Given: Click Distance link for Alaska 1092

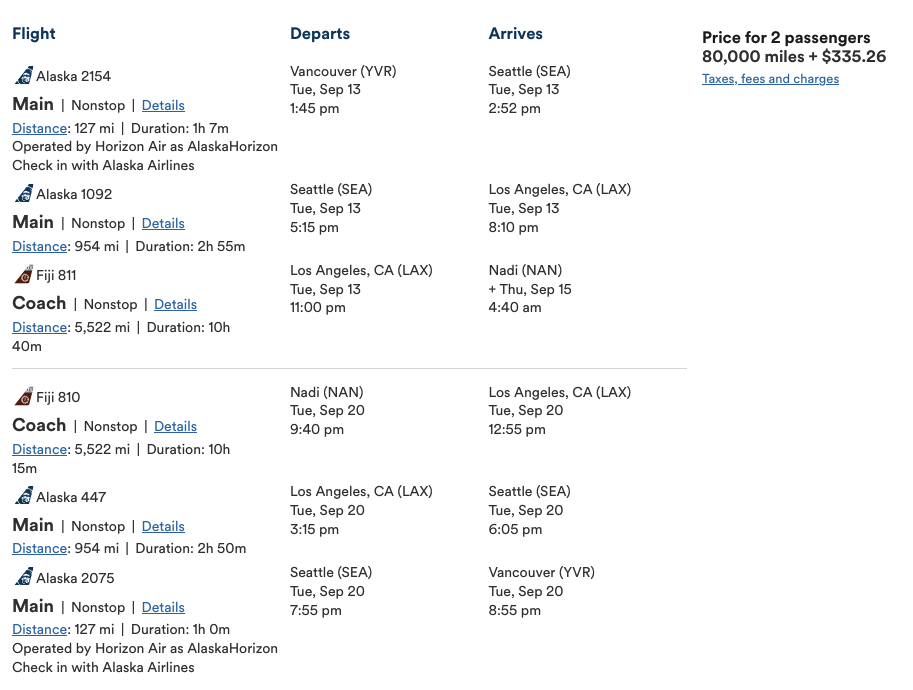Looking at the screenshot, I should pyautogui.click(x=40, y=246).
